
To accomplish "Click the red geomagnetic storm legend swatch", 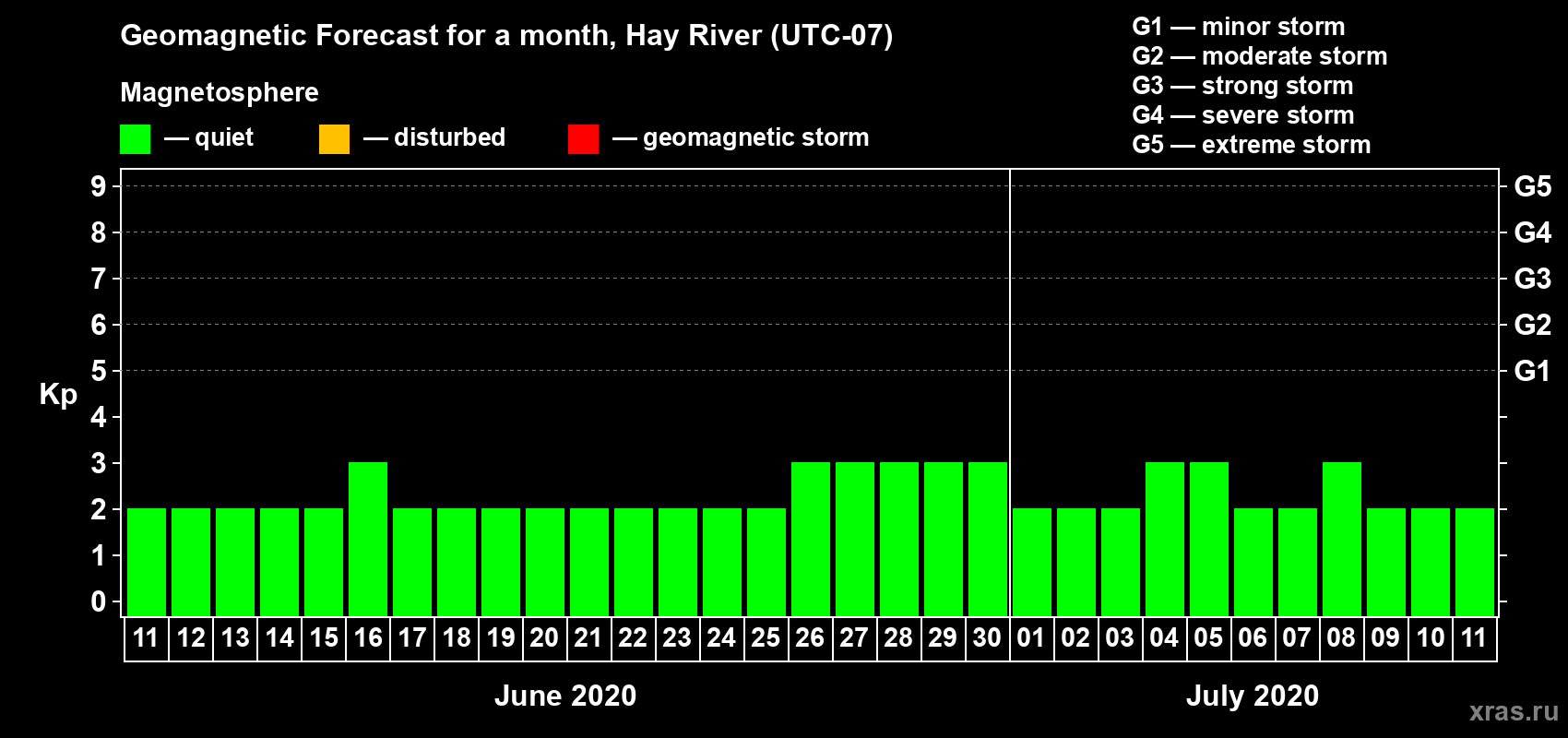I will pos(583,139).
